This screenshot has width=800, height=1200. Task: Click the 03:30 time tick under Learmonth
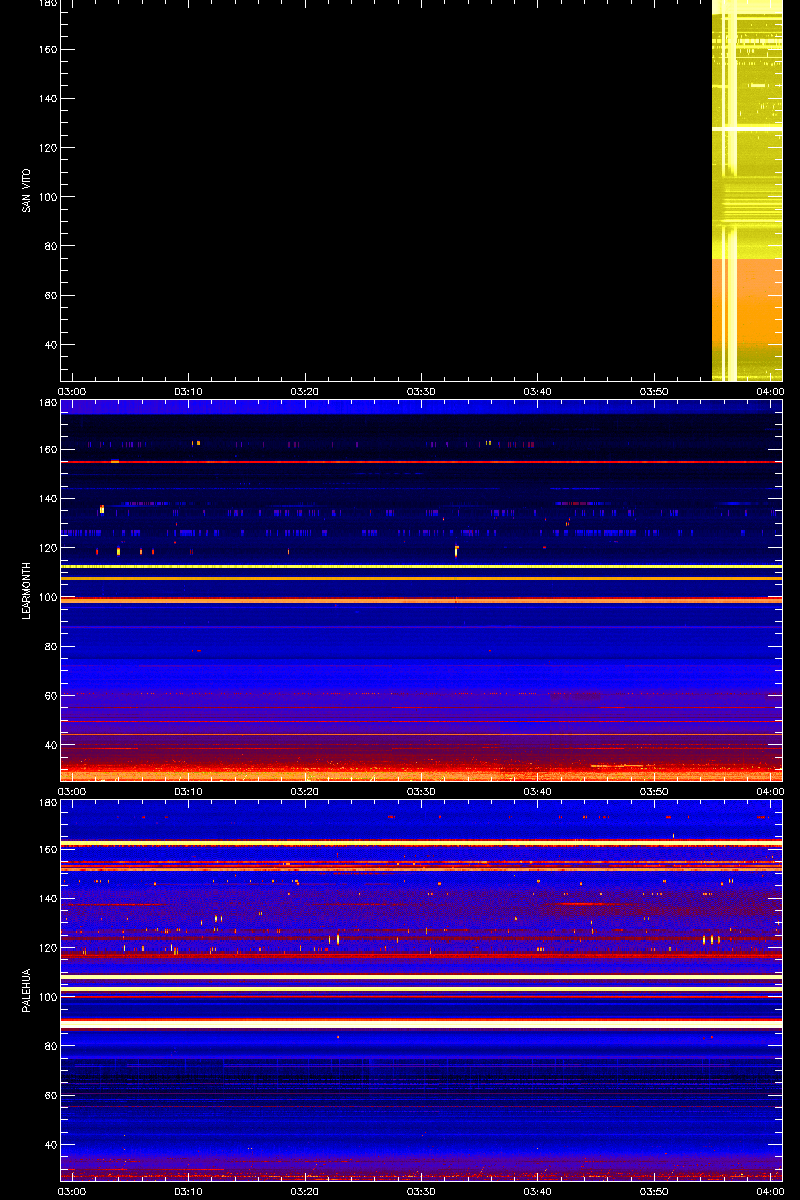(421, 791)
